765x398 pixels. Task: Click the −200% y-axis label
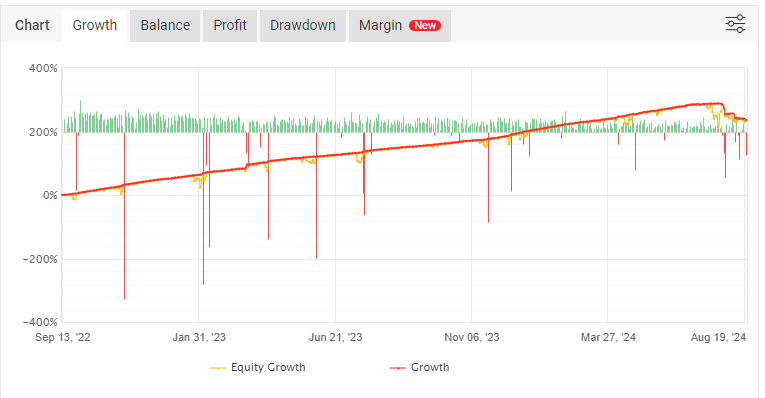(40, 259)
